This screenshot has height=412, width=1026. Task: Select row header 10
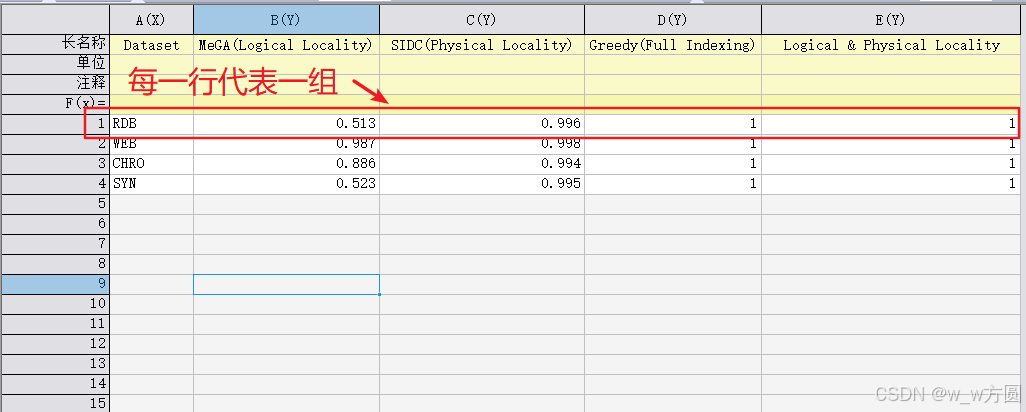point(55,303)
